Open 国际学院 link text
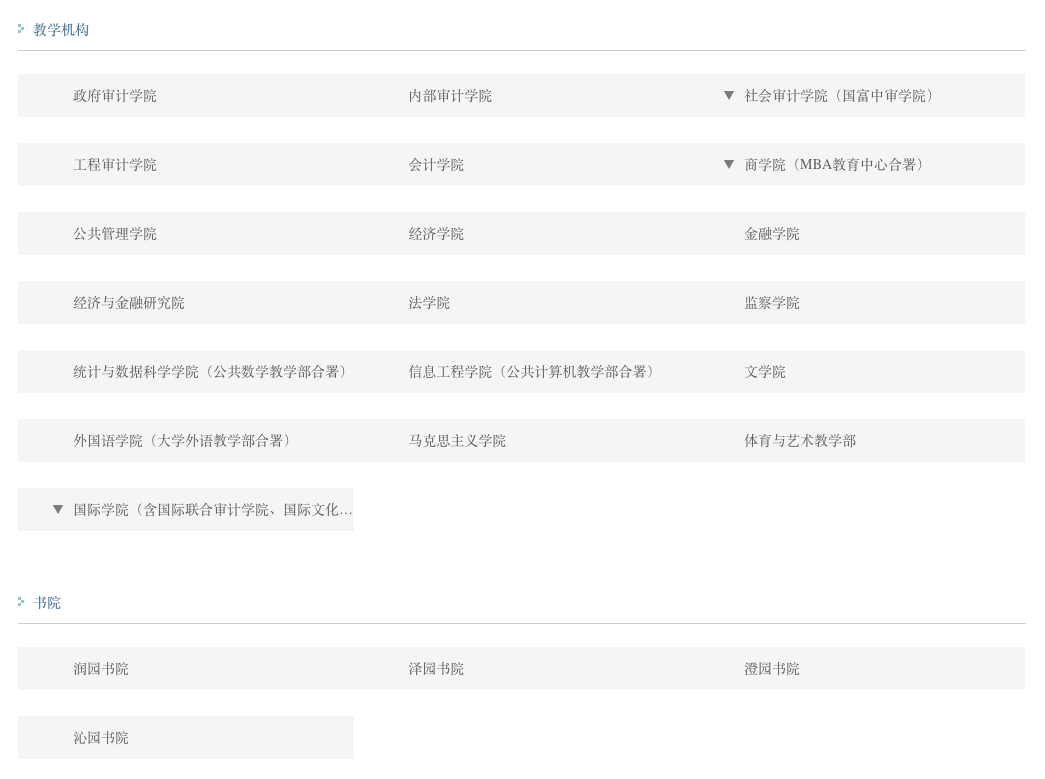This screenshot has height=779, width=1045. (213, 510)
